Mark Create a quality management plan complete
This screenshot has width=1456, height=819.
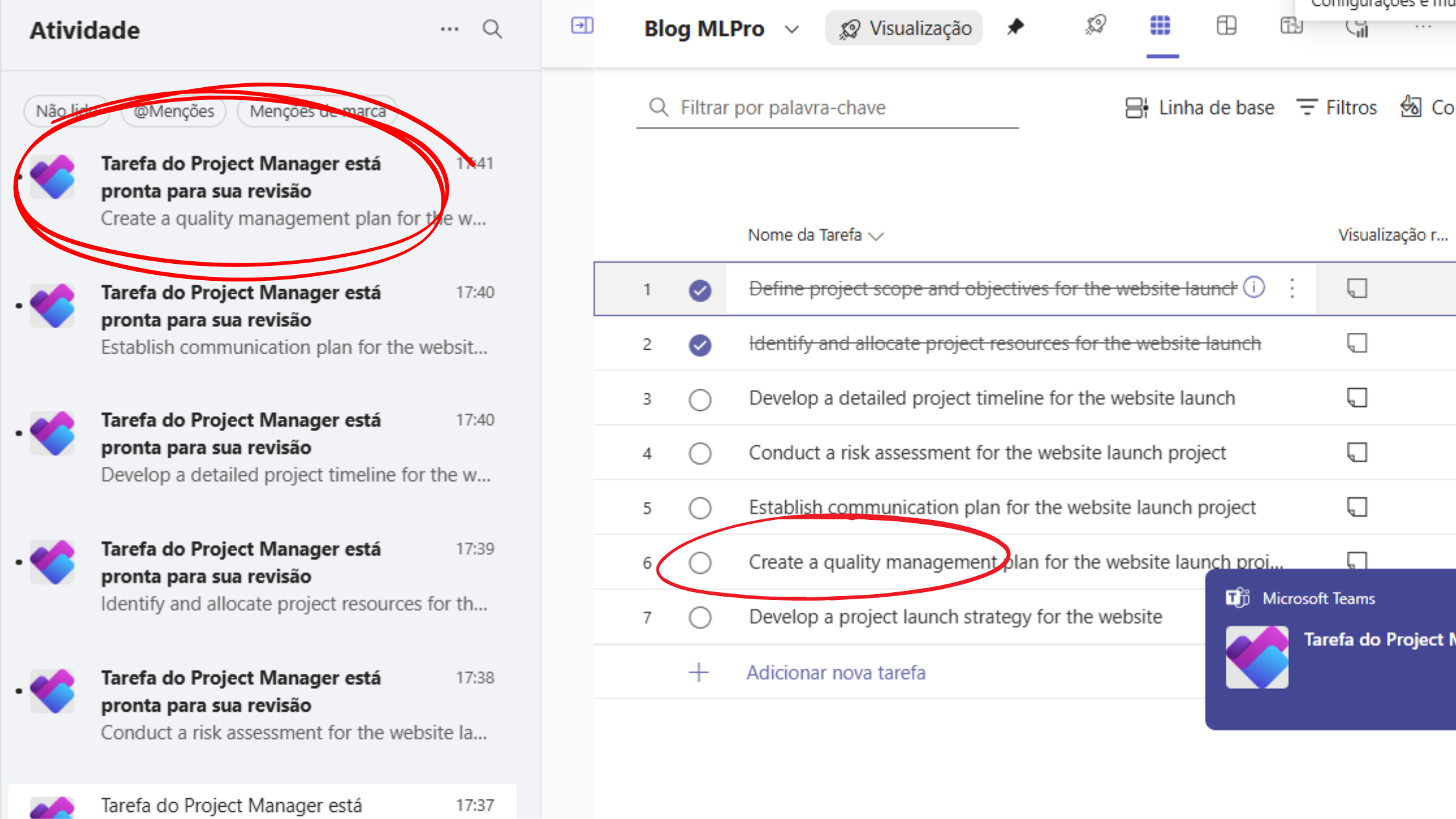pyautogui.click(x=700, y=563)
